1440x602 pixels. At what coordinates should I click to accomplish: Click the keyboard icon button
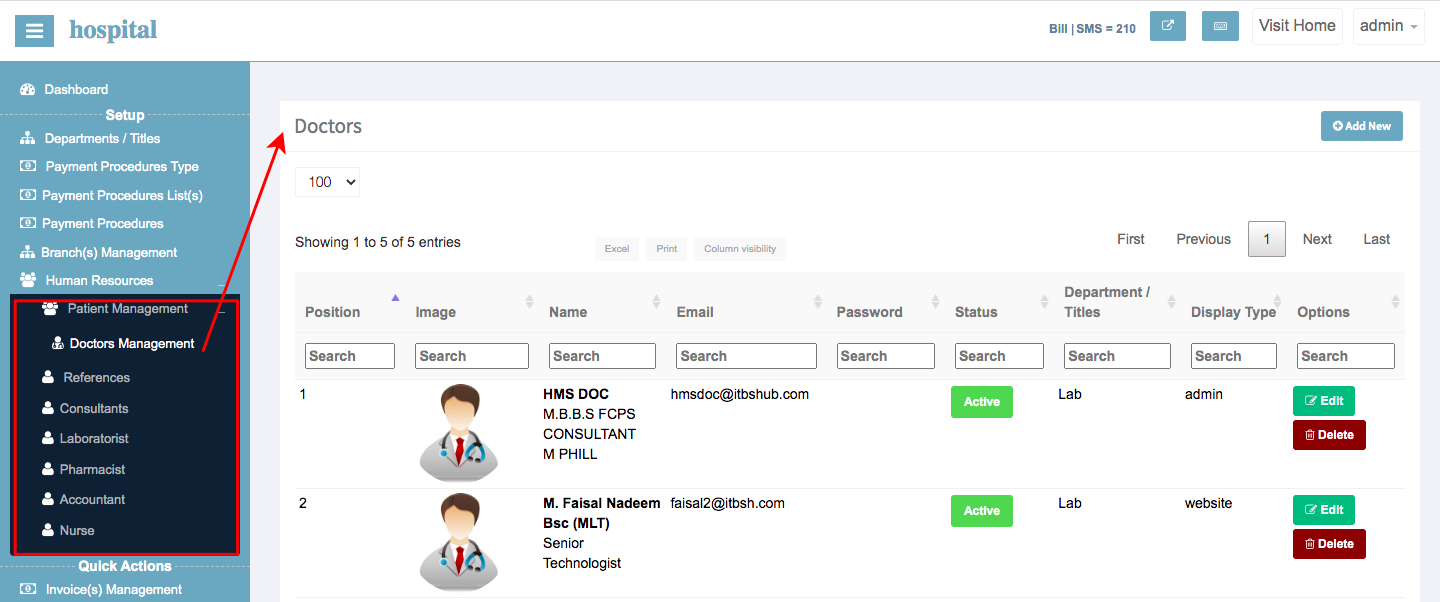1220,26
